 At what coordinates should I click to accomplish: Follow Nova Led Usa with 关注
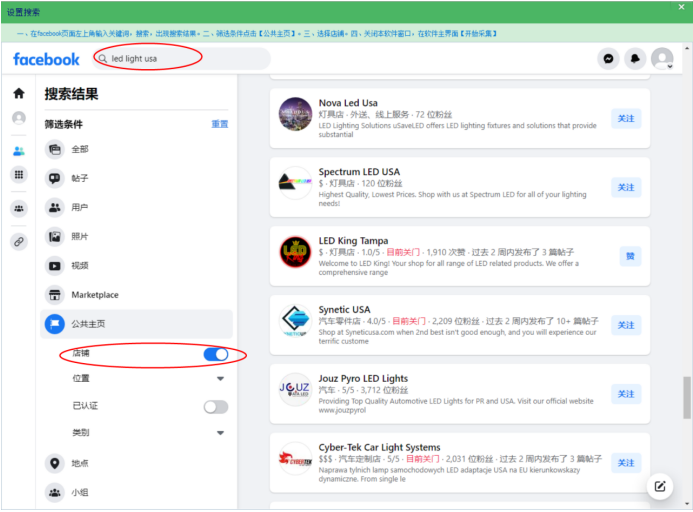coord(626,118)
